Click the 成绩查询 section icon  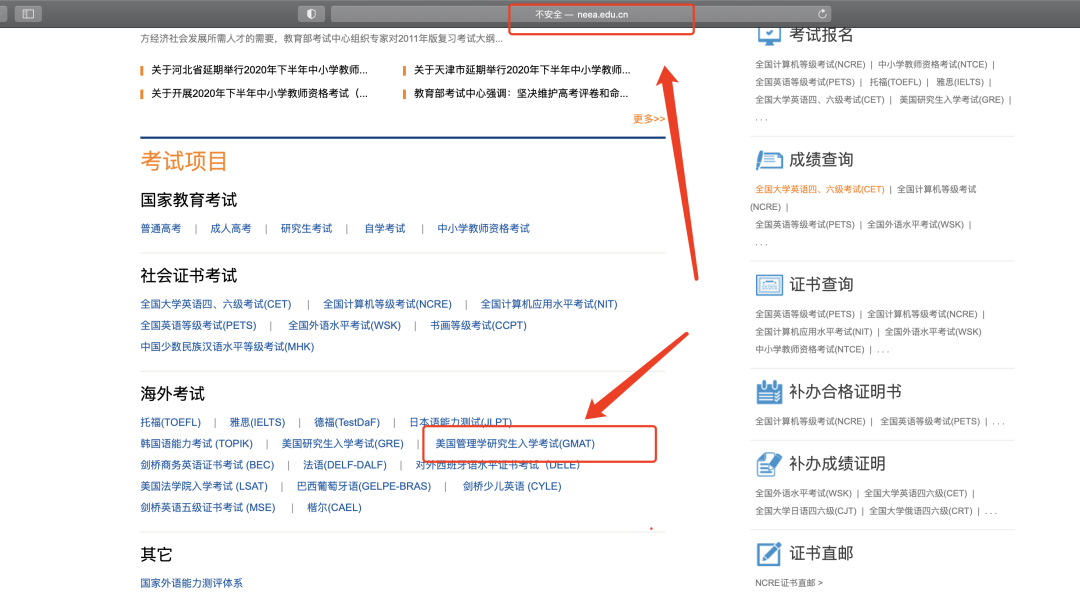769,160
